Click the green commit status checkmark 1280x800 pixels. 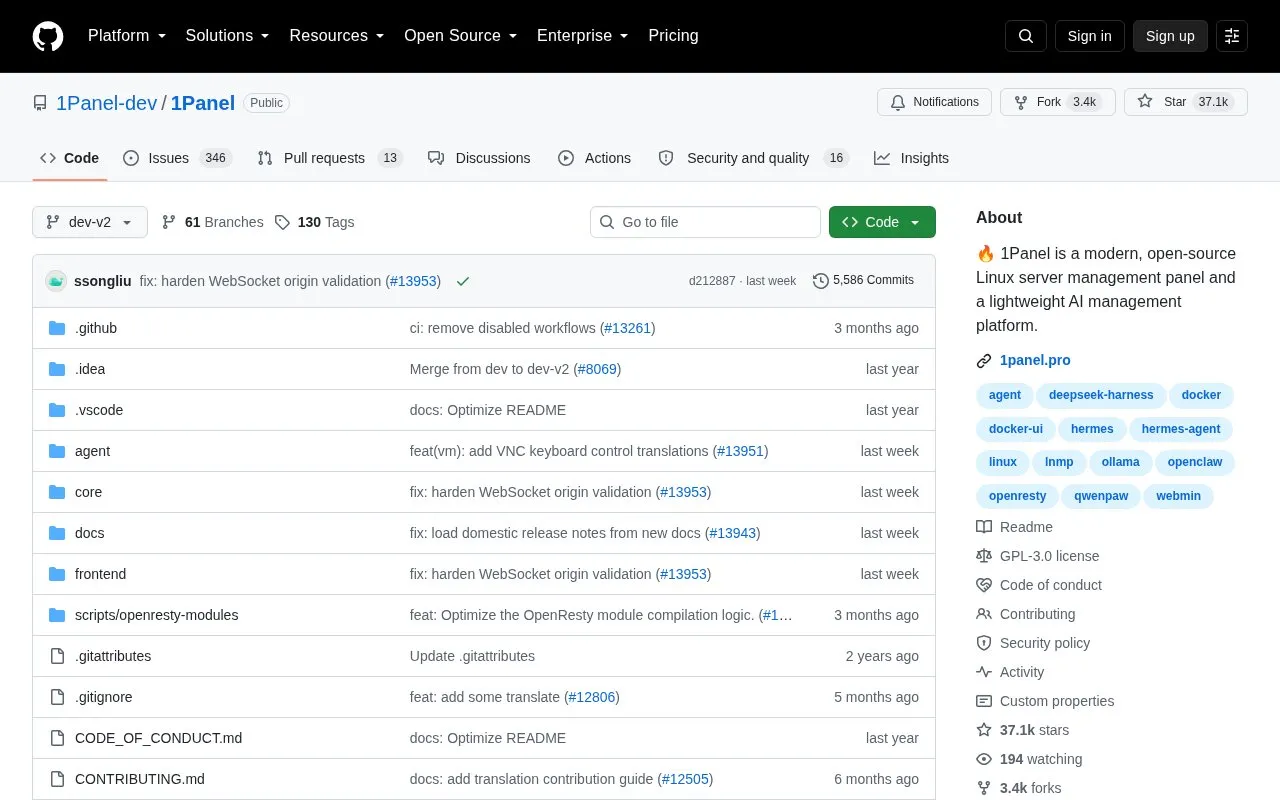point(463,281)
